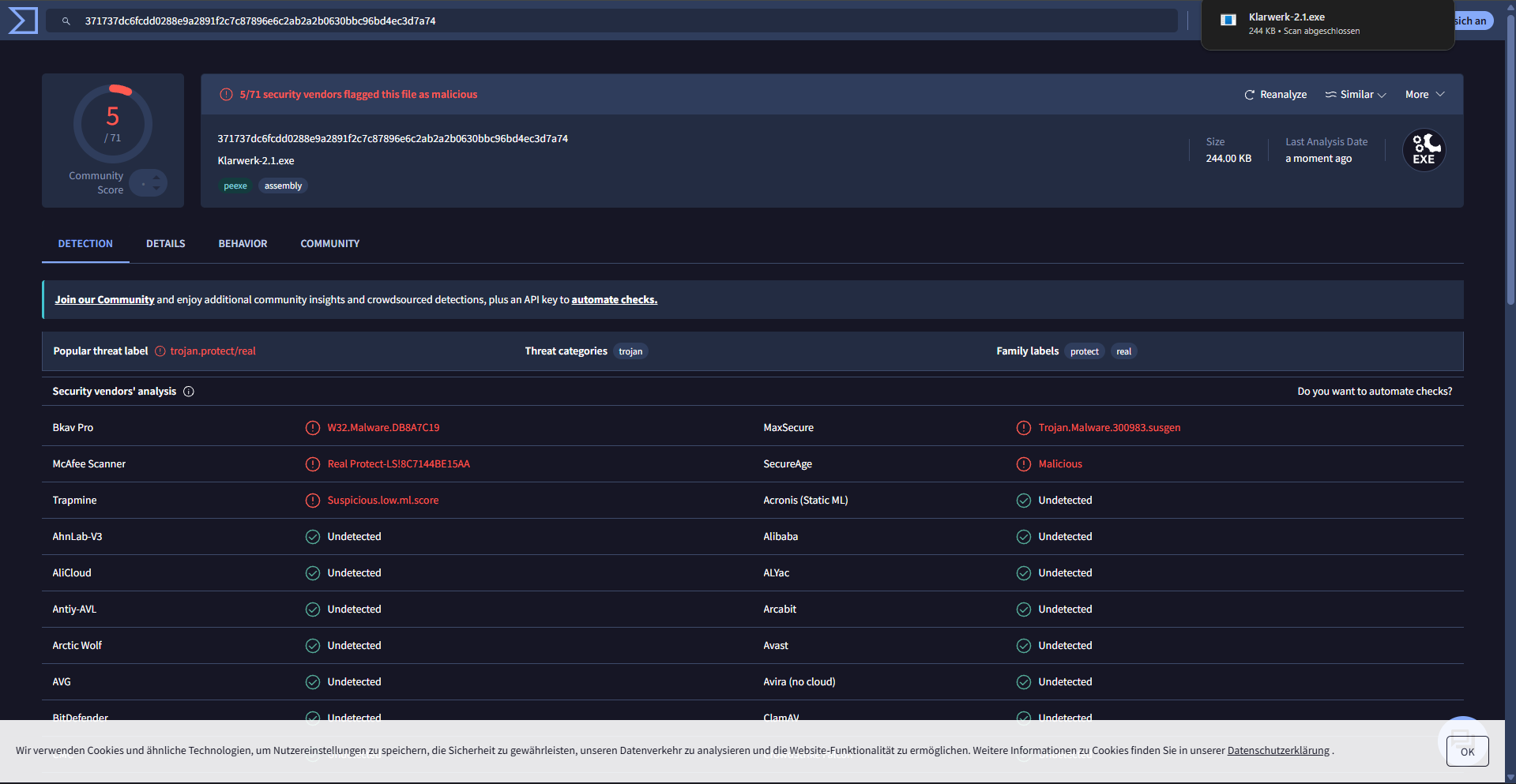Viewport: 1516px width, 784px height.
Task: Open the COMMUNITY tab
Action: [330, 244]
